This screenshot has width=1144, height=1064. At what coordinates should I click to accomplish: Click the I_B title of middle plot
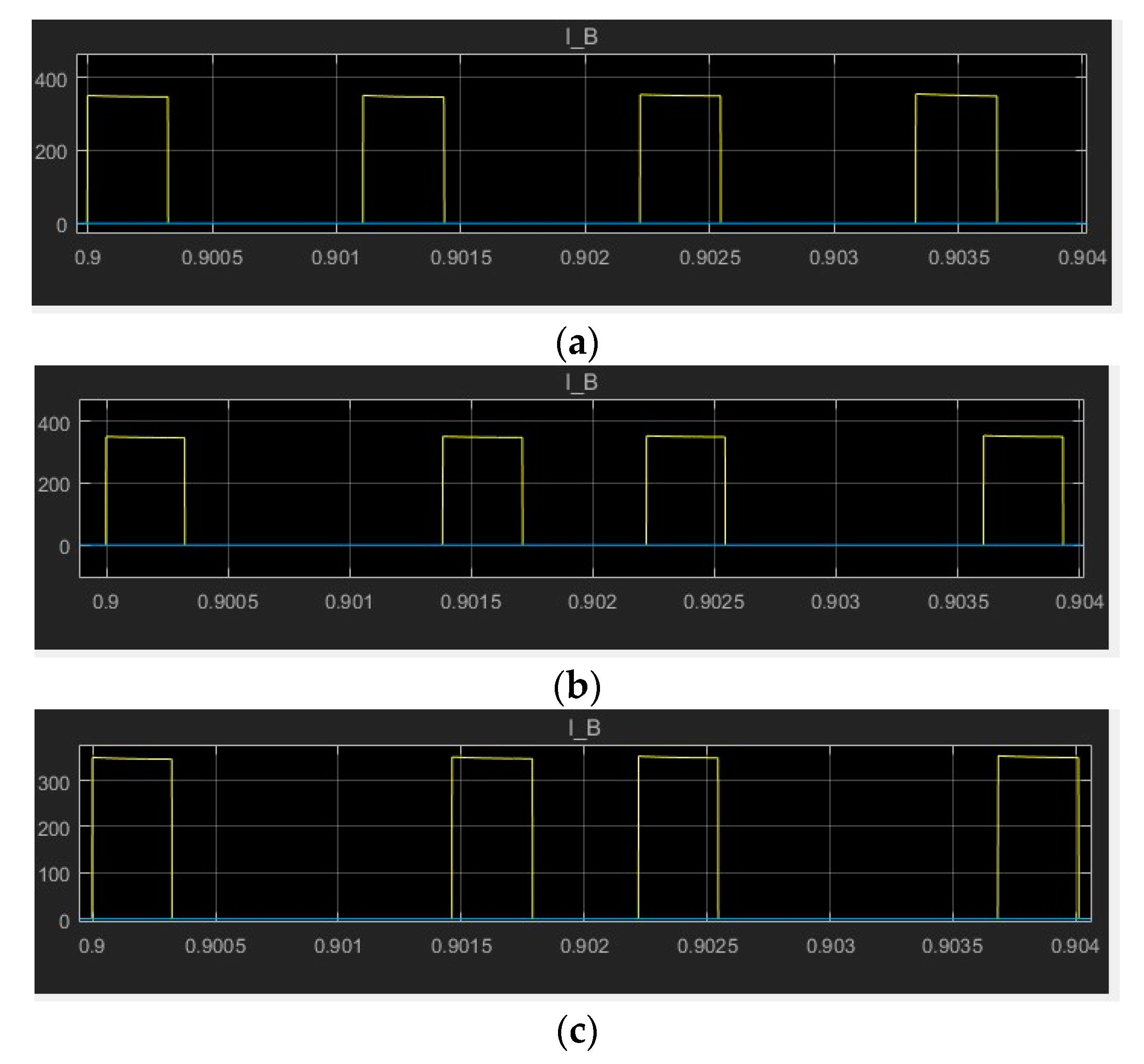click(581, 382)
